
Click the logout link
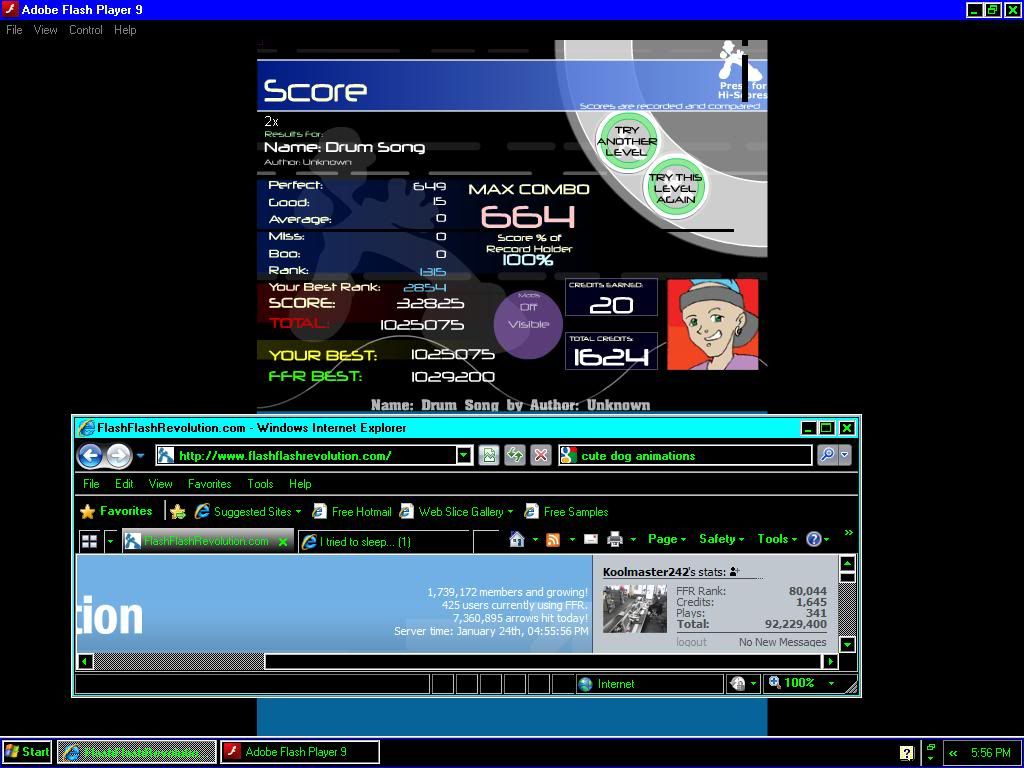coord(691,642)
